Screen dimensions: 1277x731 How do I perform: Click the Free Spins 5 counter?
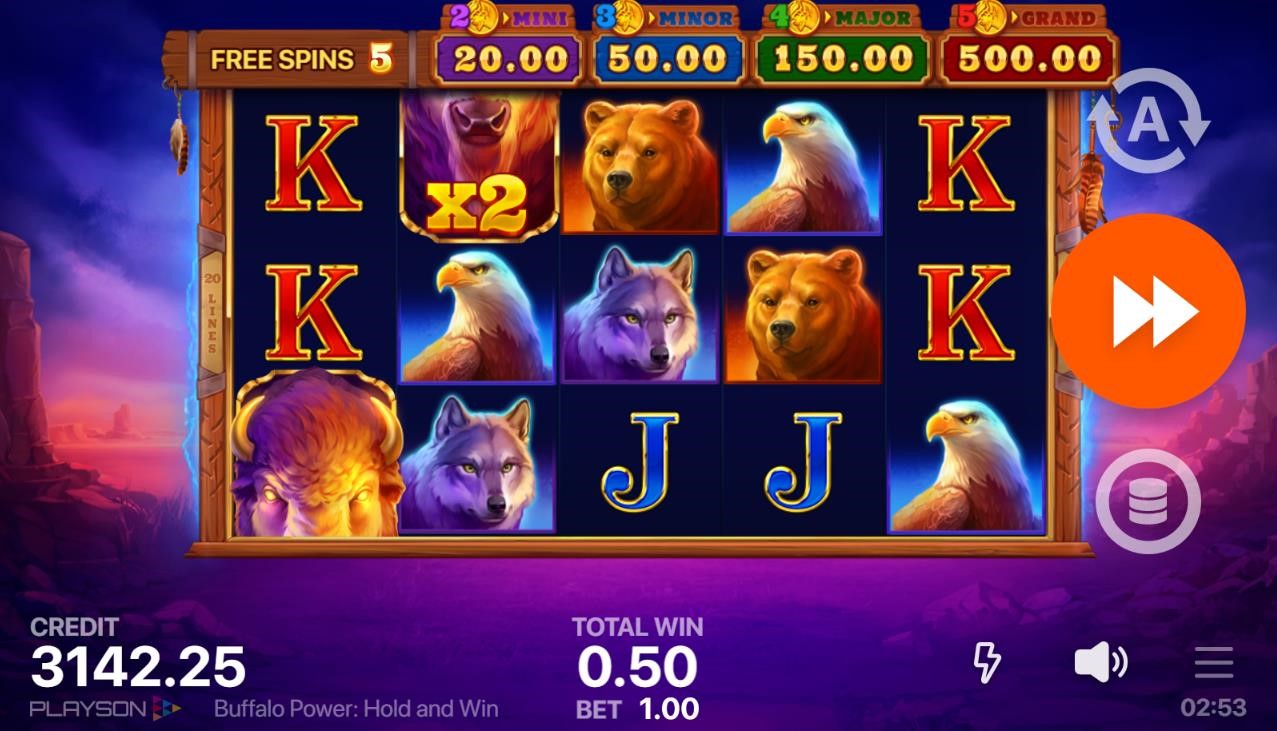(x=298, y=59)
